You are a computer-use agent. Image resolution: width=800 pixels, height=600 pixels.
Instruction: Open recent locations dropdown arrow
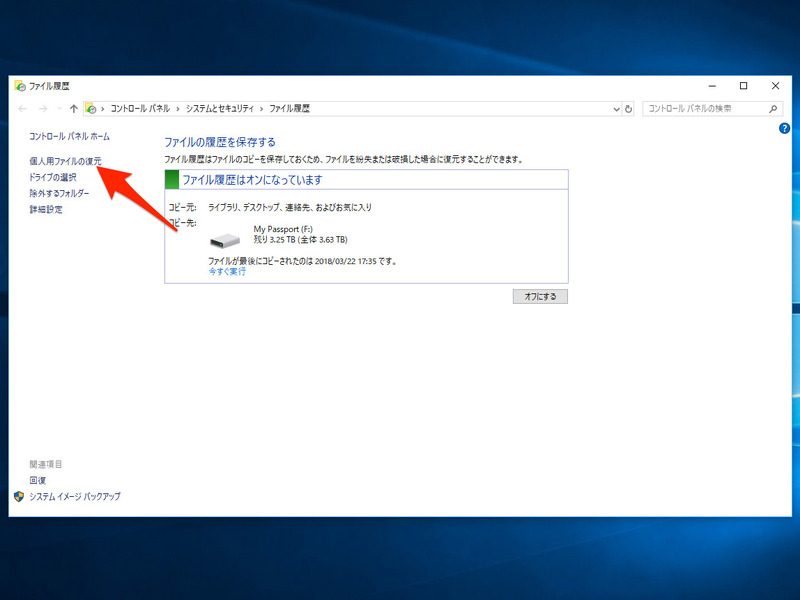(x=59, y=109)
